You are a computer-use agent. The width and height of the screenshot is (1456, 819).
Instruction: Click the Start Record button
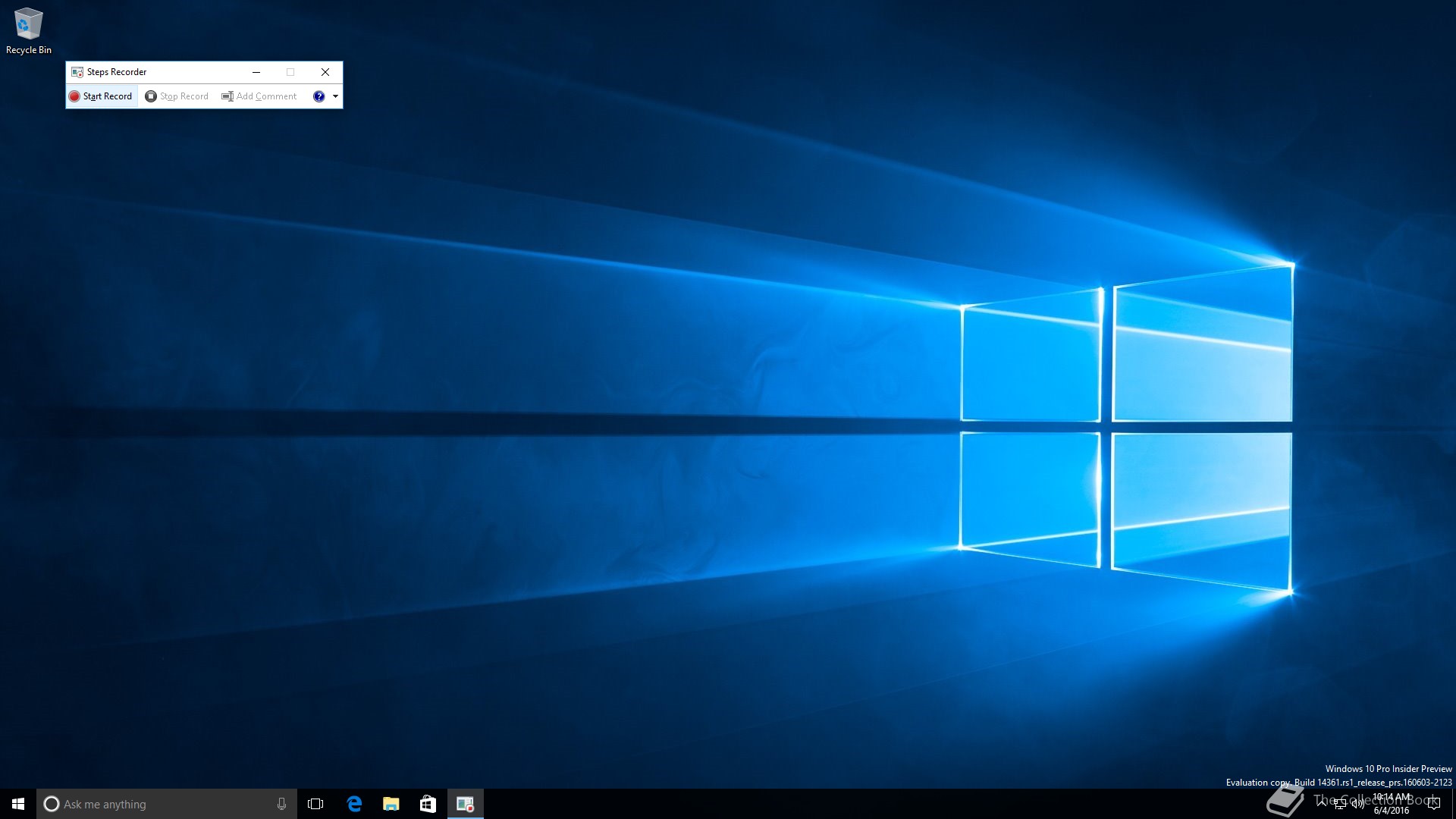coord(101,96)
